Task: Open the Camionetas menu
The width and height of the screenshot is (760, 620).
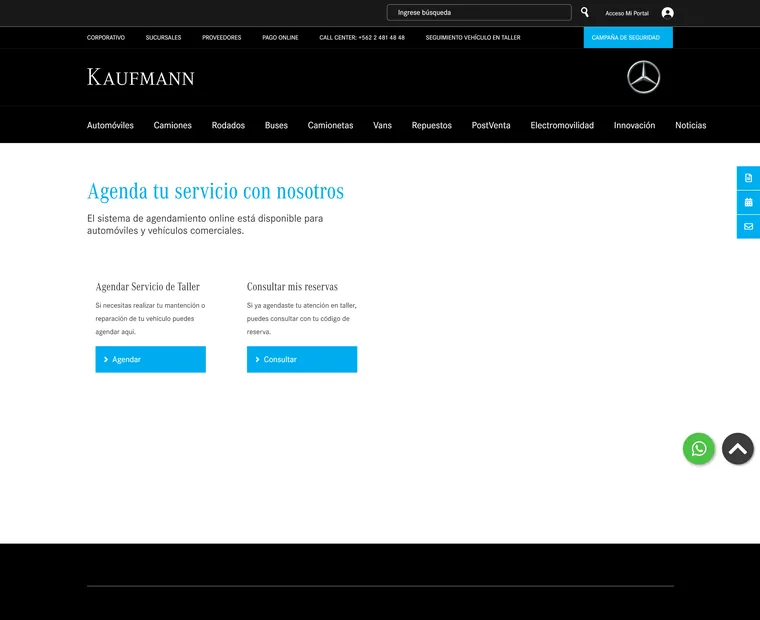Action: (330, 125)
